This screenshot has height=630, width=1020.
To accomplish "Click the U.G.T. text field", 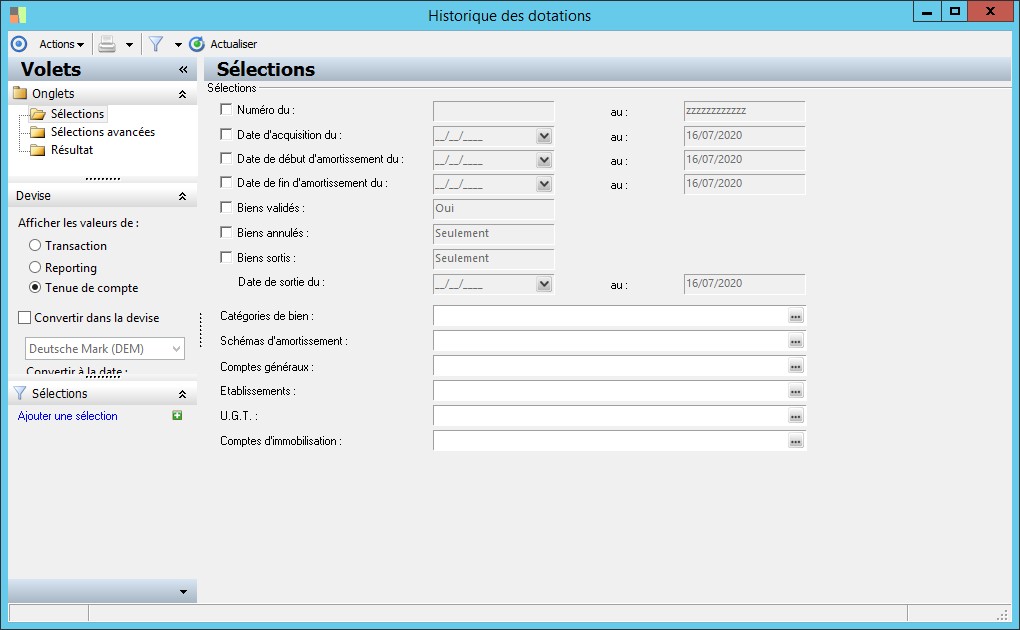I will (610, 417).
